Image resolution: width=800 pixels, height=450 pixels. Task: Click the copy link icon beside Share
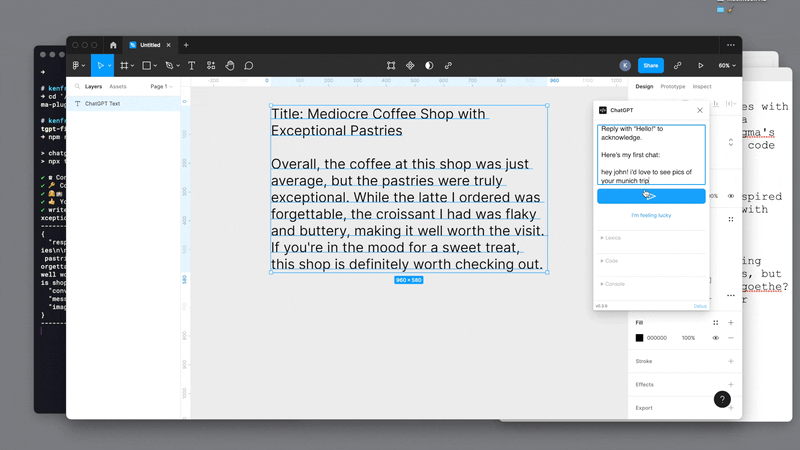point(677,65)
